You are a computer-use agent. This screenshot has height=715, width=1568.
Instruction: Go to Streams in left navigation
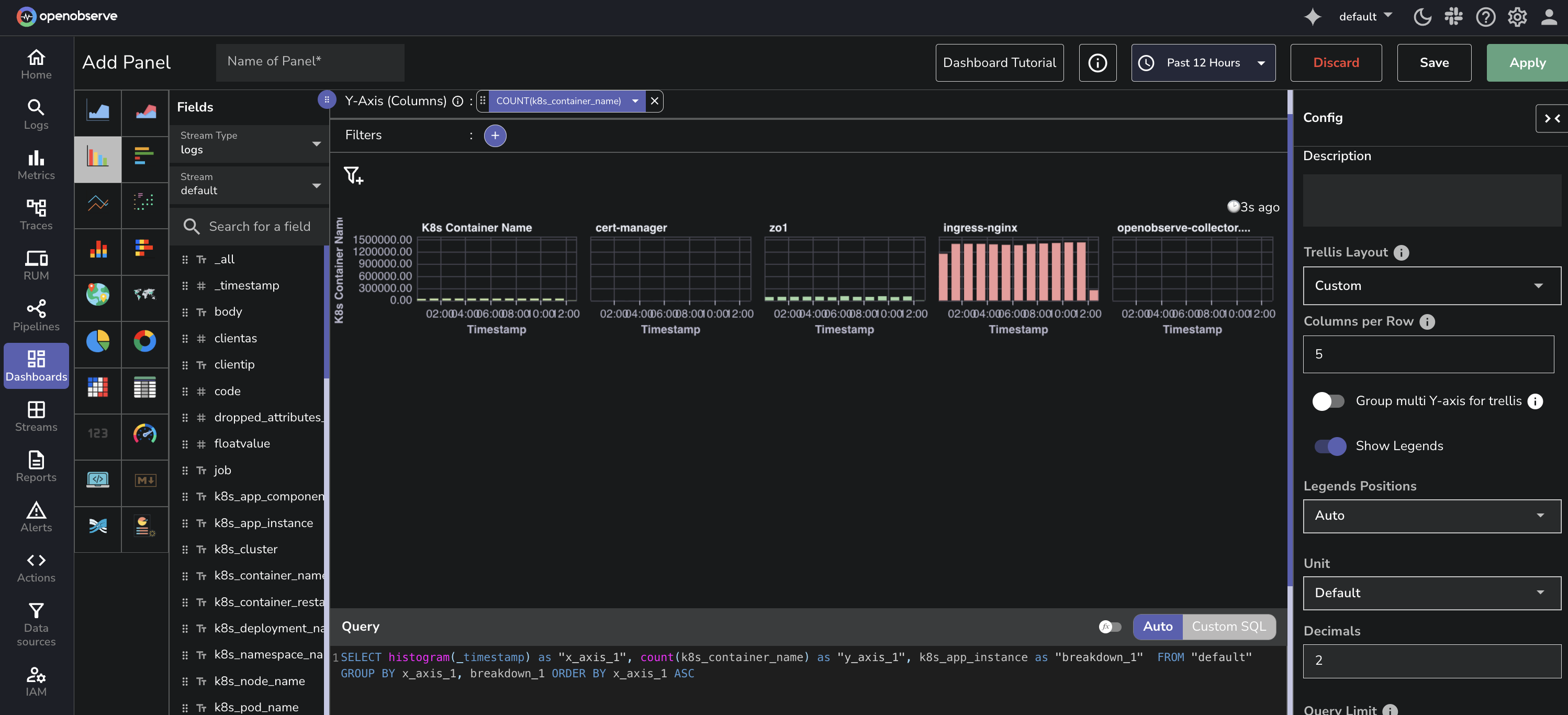click(x=36, y=416)
